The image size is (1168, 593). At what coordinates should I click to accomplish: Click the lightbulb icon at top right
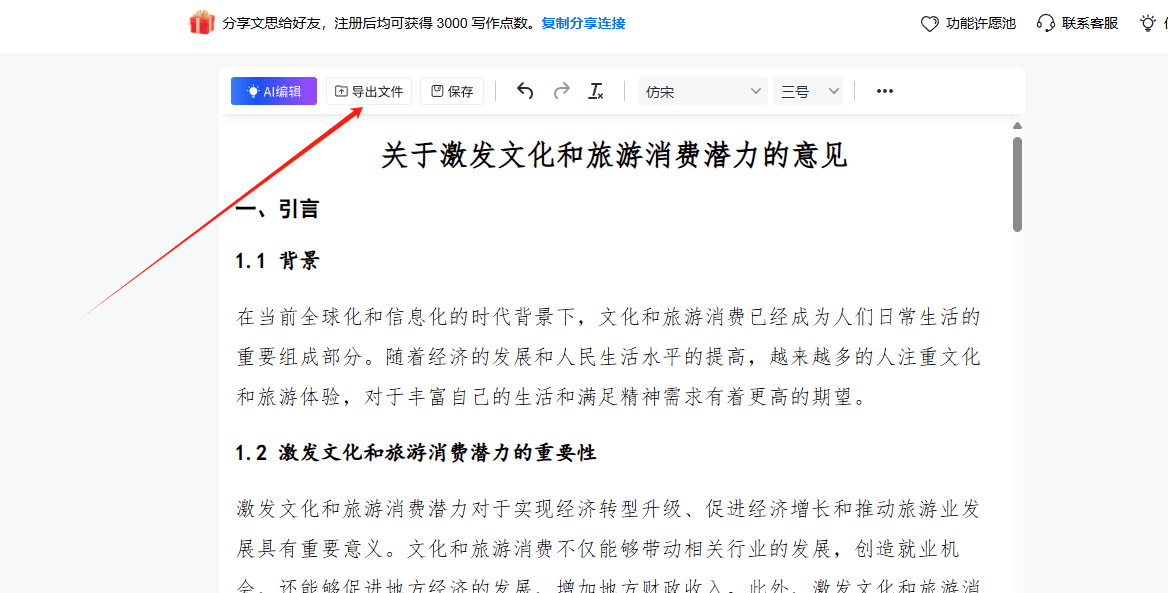1148,23
